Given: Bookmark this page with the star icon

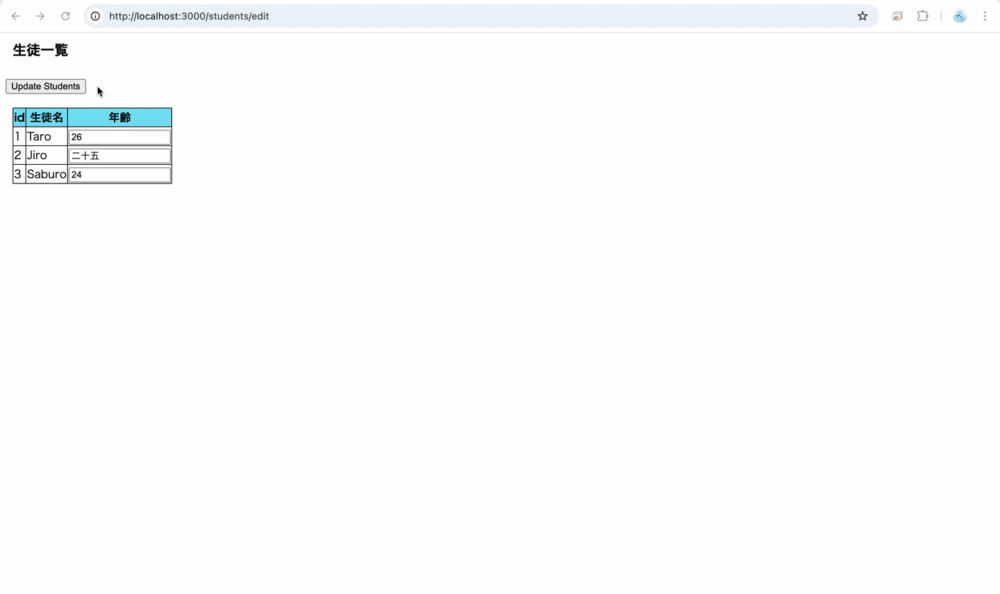Looking at the screenshot, I should coord(862,16).
